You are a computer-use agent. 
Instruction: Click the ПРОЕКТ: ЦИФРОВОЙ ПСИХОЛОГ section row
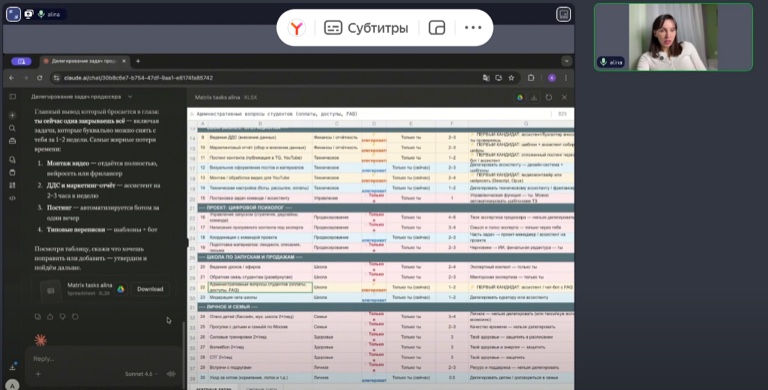(385, 208)
